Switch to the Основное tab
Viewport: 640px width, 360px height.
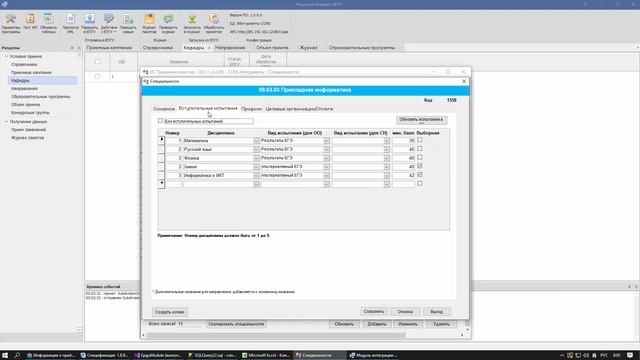point(164,109)
